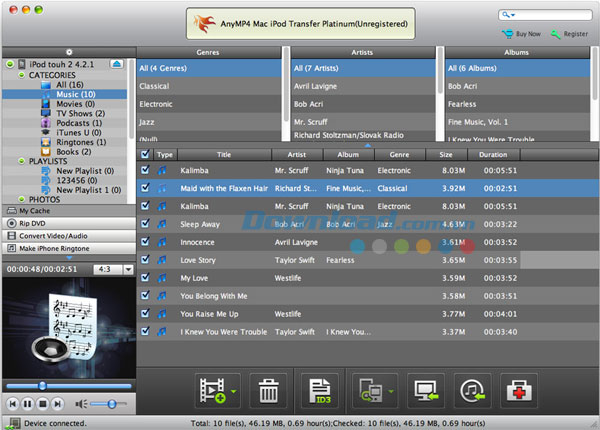
Task: Collapse the PLAYLISTS tree section
Action: [x=21, y=160]
